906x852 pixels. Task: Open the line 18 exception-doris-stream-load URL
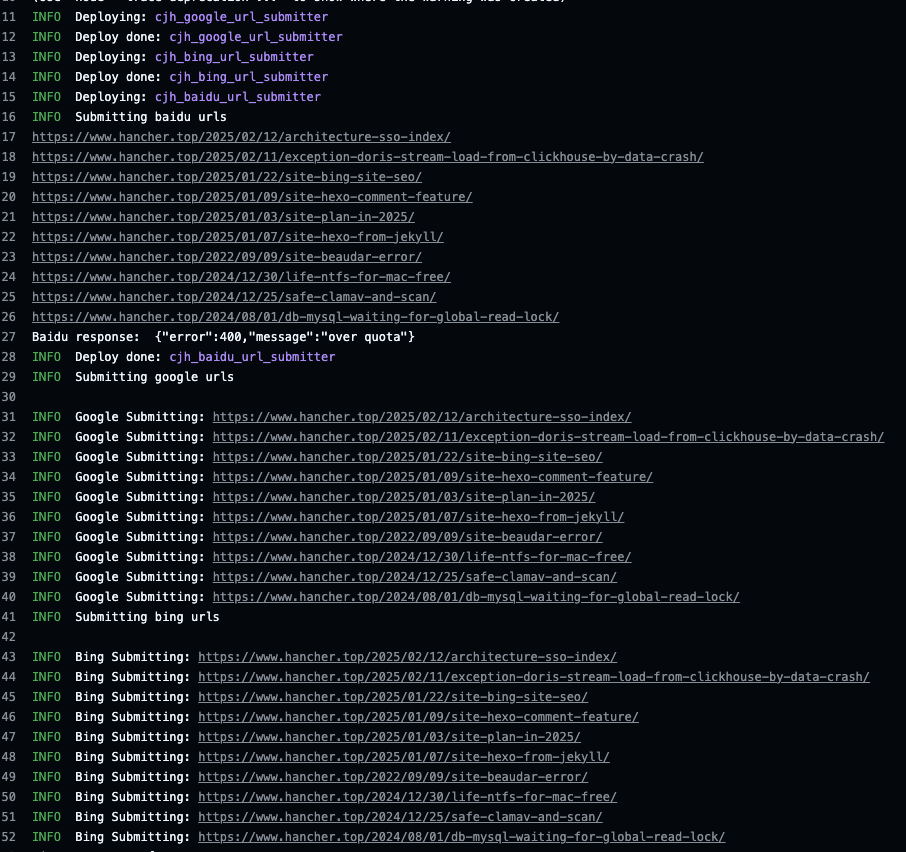coord(367,157)
